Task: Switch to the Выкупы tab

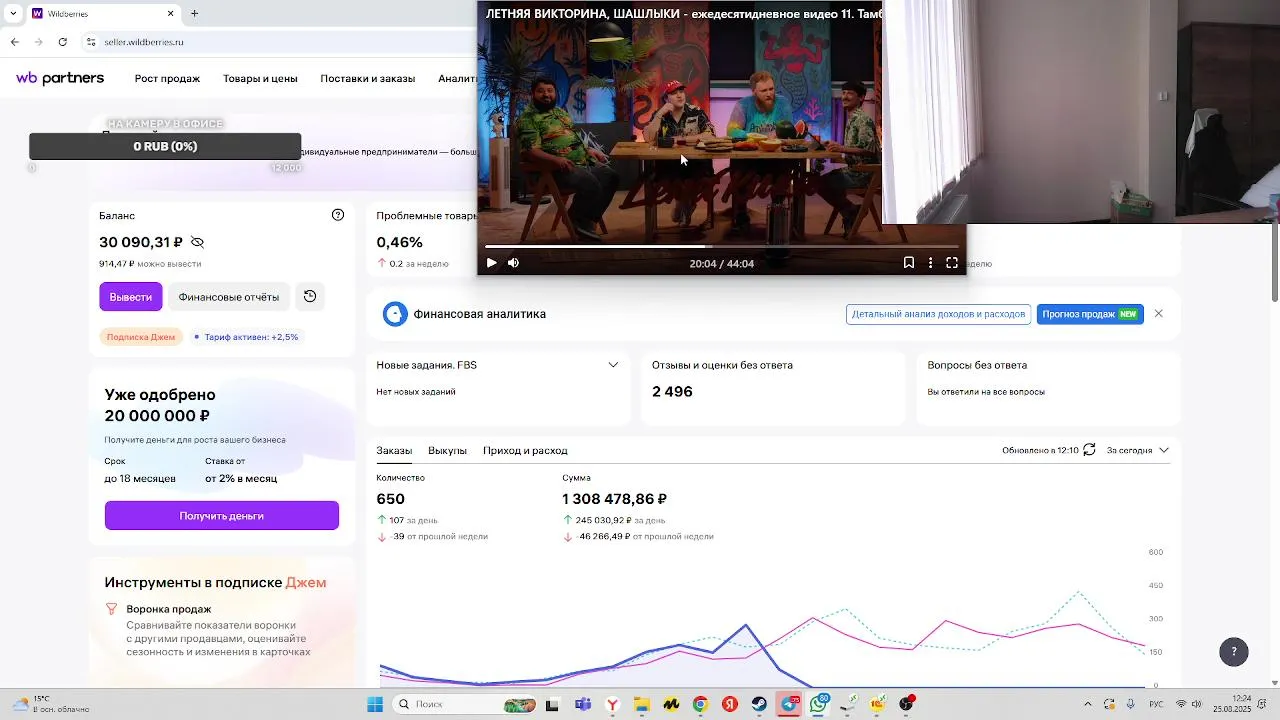Action: point(447,451)
